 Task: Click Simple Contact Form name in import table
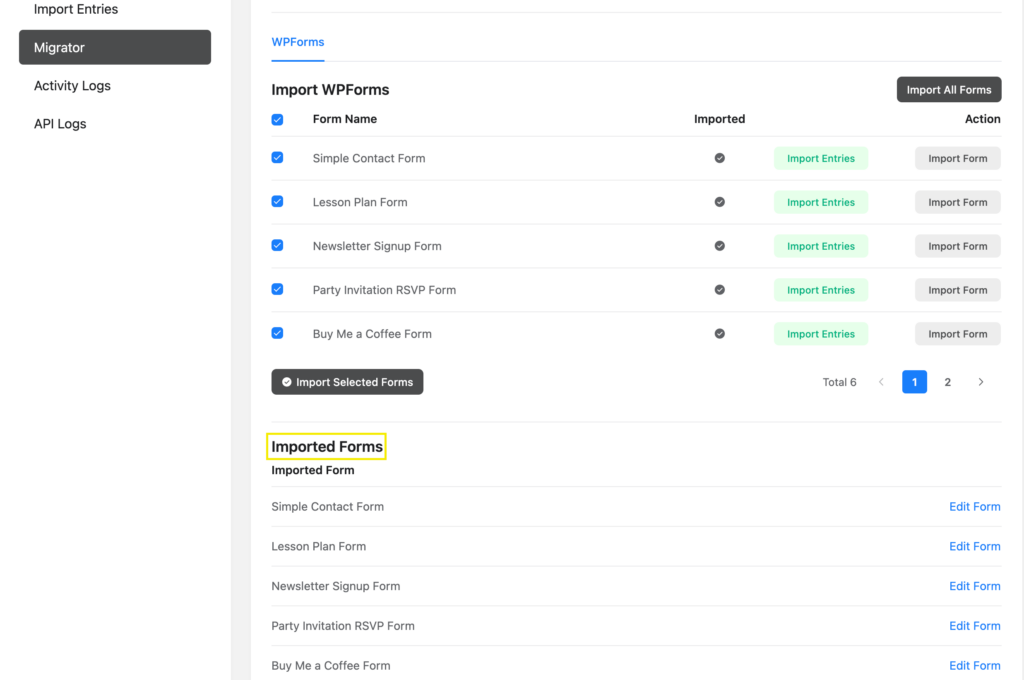tap(369, 158)
